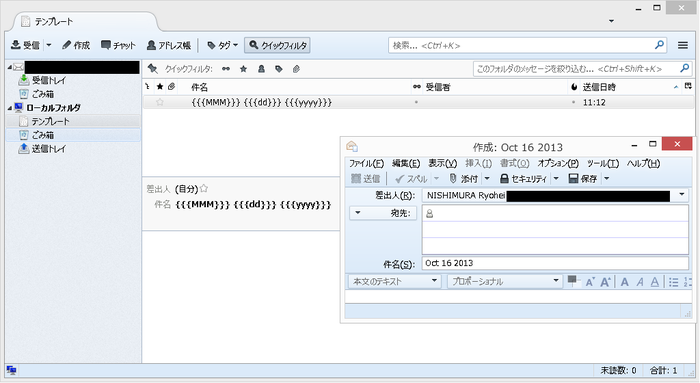
Task: Open the アドレス帳 address book
Action: [x=169, y=45]
